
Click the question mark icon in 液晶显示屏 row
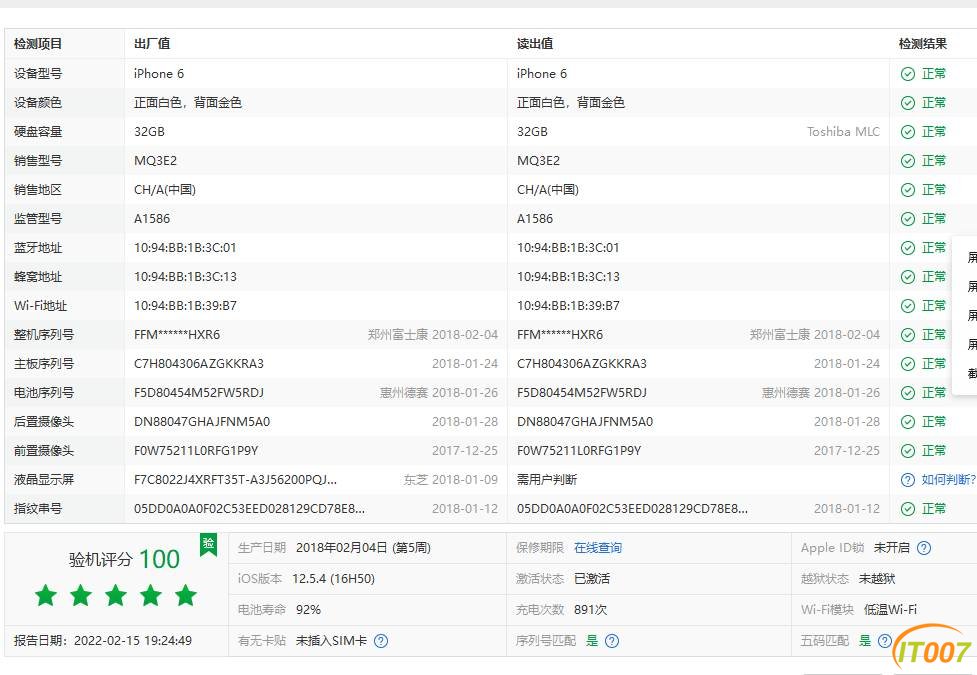[908, 480]
